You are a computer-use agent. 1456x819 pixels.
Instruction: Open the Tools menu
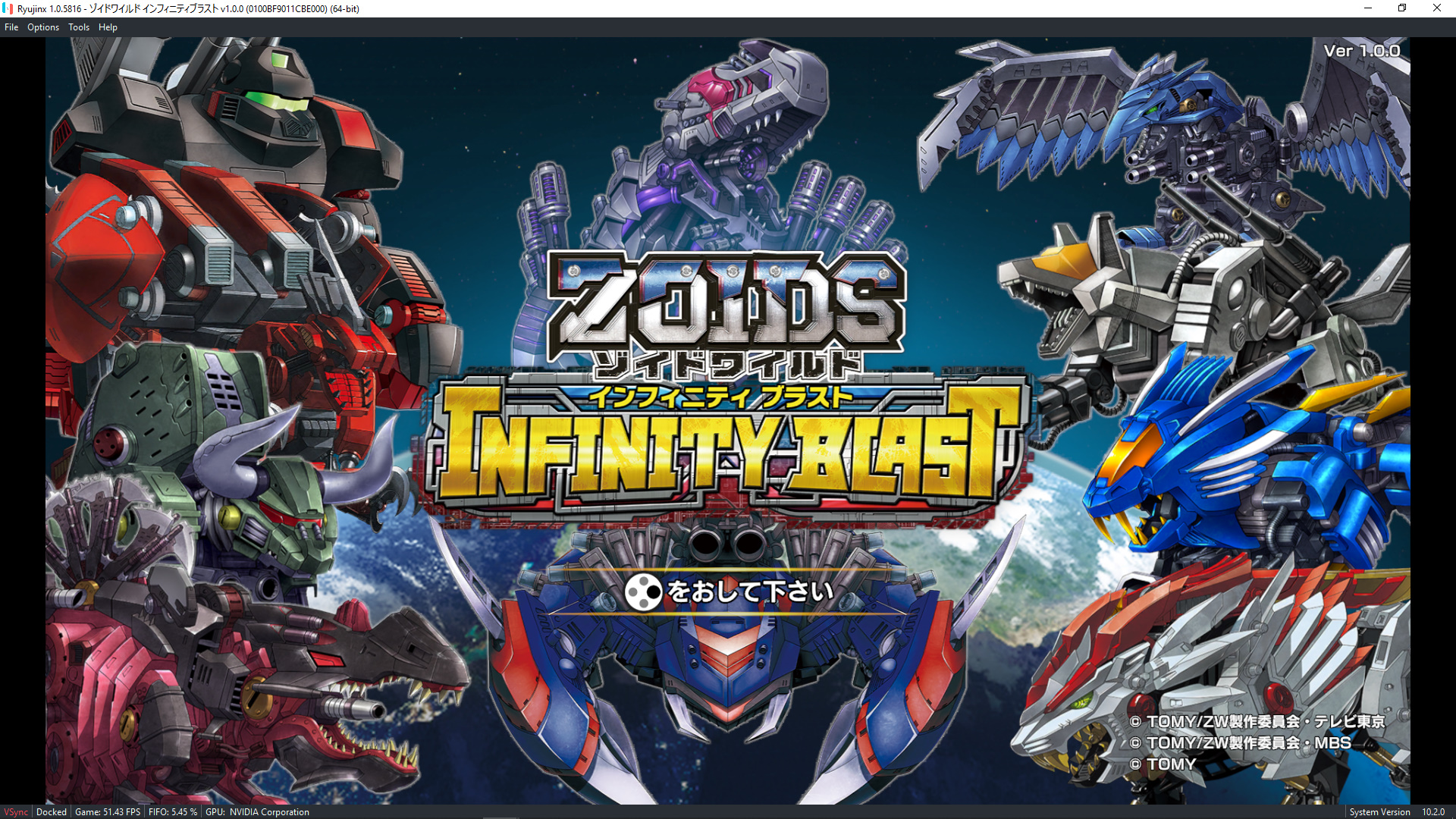pyautogui.click(x=79, y=27)
